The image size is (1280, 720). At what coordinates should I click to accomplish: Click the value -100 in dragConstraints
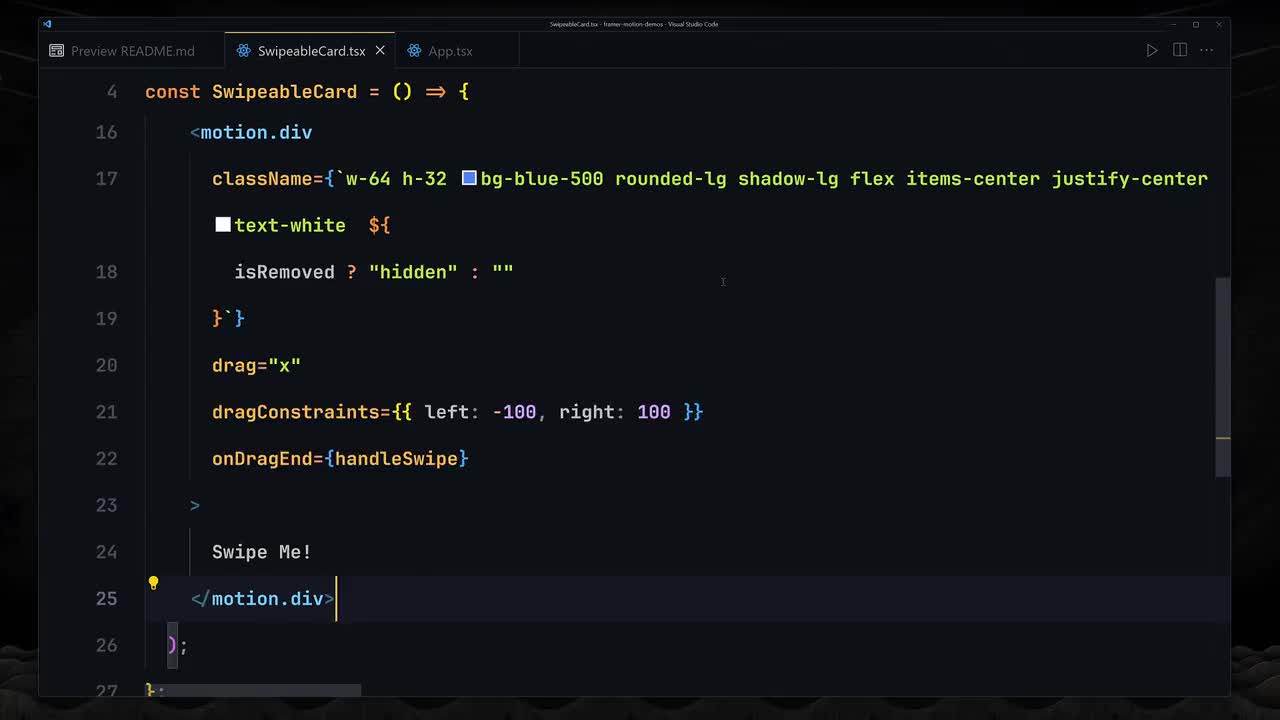click(514, 412)
